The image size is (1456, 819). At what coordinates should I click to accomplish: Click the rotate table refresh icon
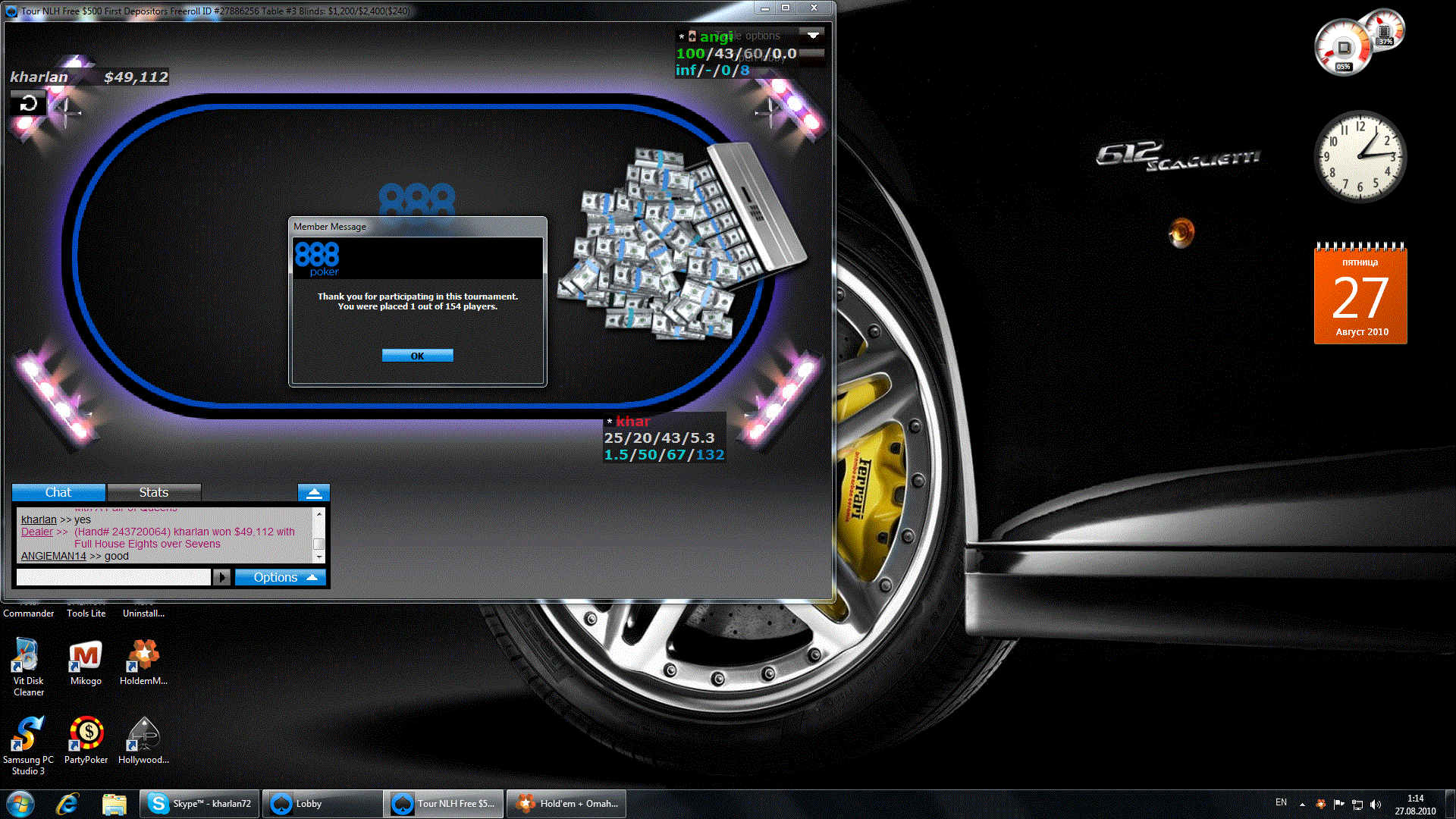(x=29, y=103)
